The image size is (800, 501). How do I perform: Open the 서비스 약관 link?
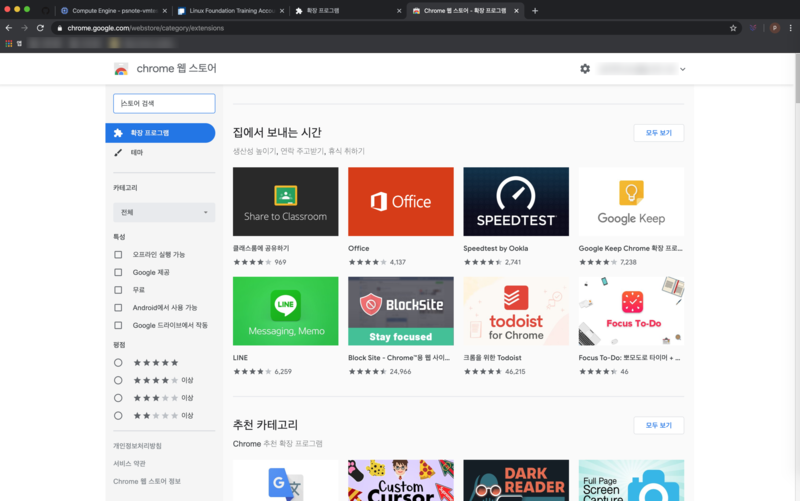coord(129,463)
